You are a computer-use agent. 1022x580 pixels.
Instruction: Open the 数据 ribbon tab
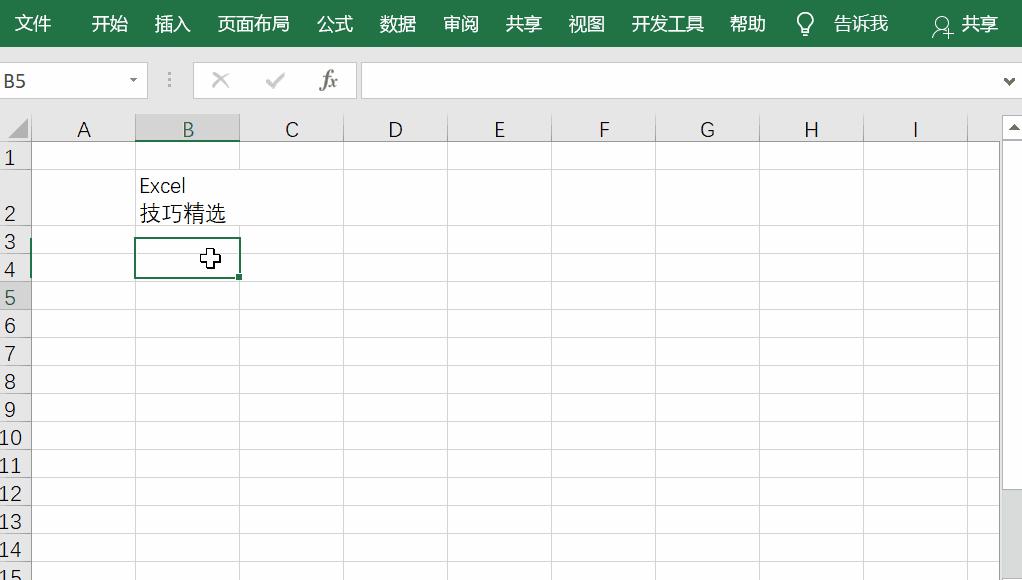click(x=397, y=23)
